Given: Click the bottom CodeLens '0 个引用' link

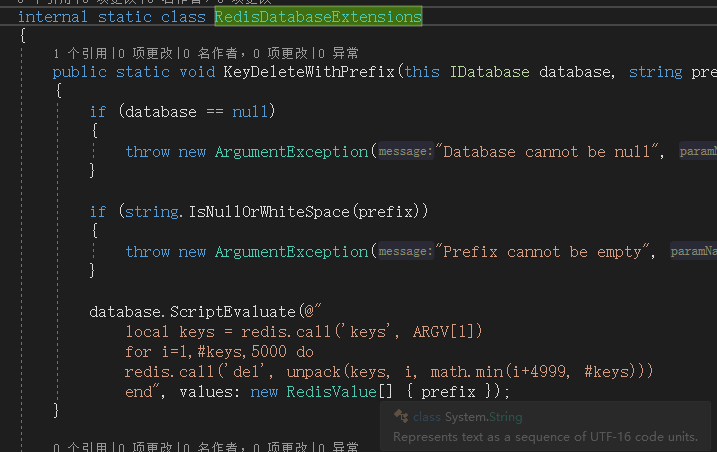Looking at the screenshot, I should (x=80, y=446).
